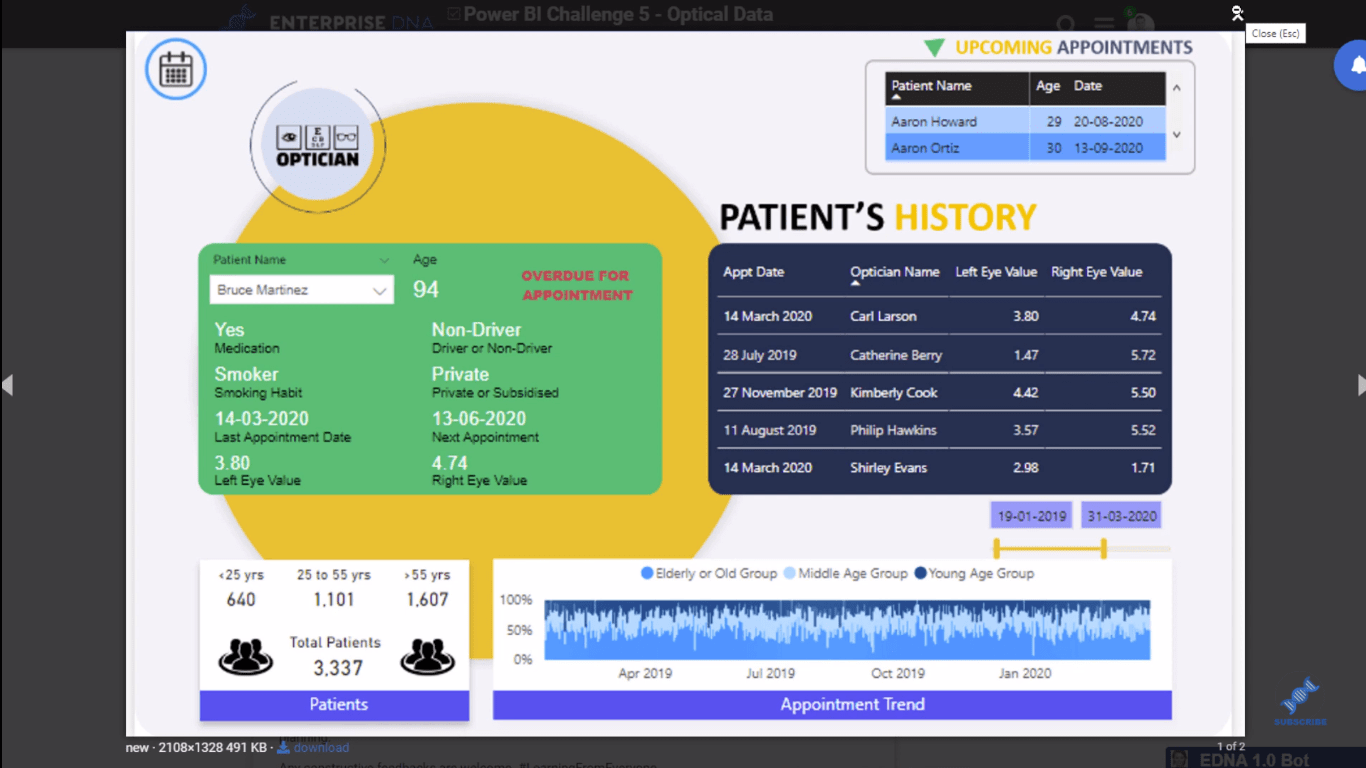This screenshot has height=768, width=1366.
Task: Go to the previous lightbox image
Action: pyautogui.click(x=8, y=385)
